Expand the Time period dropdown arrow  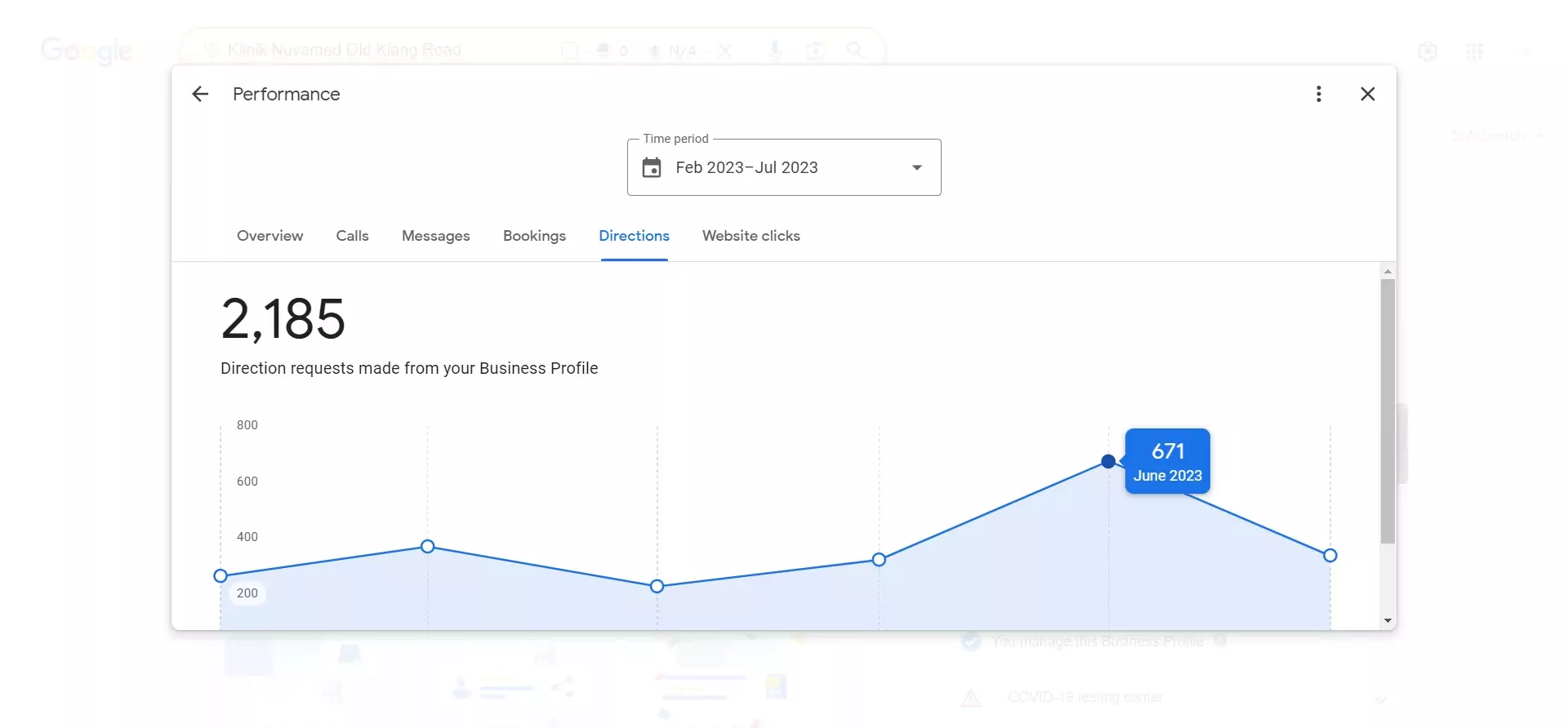click(917, 167)
